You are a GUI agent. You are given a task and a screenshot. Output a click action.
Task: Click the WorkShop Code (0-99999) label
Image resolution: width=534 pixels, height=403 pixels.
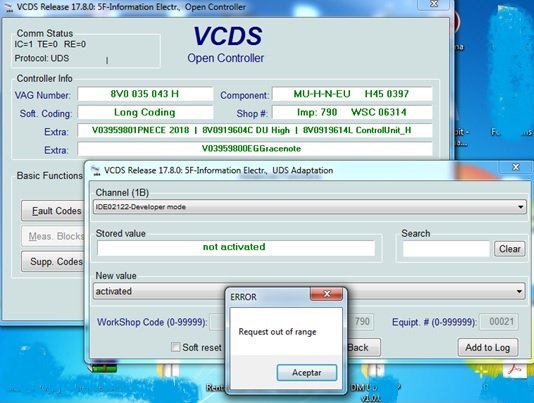[152, 322]
